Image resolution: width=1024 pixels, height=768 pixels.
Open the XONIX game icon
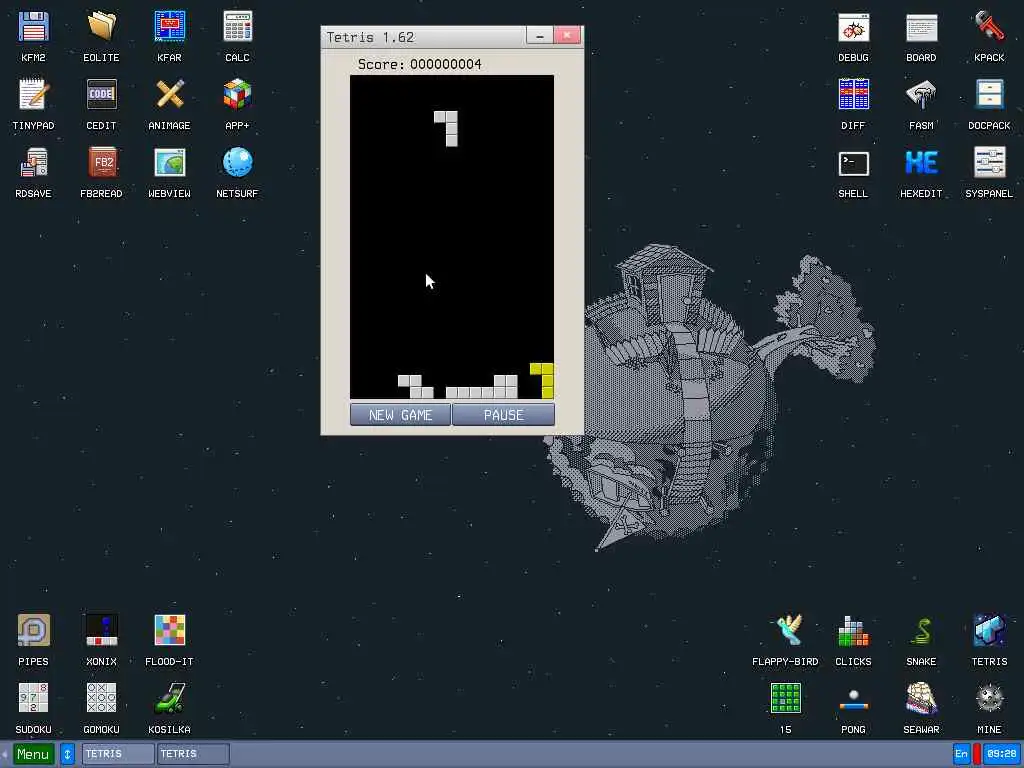(101, 631)
